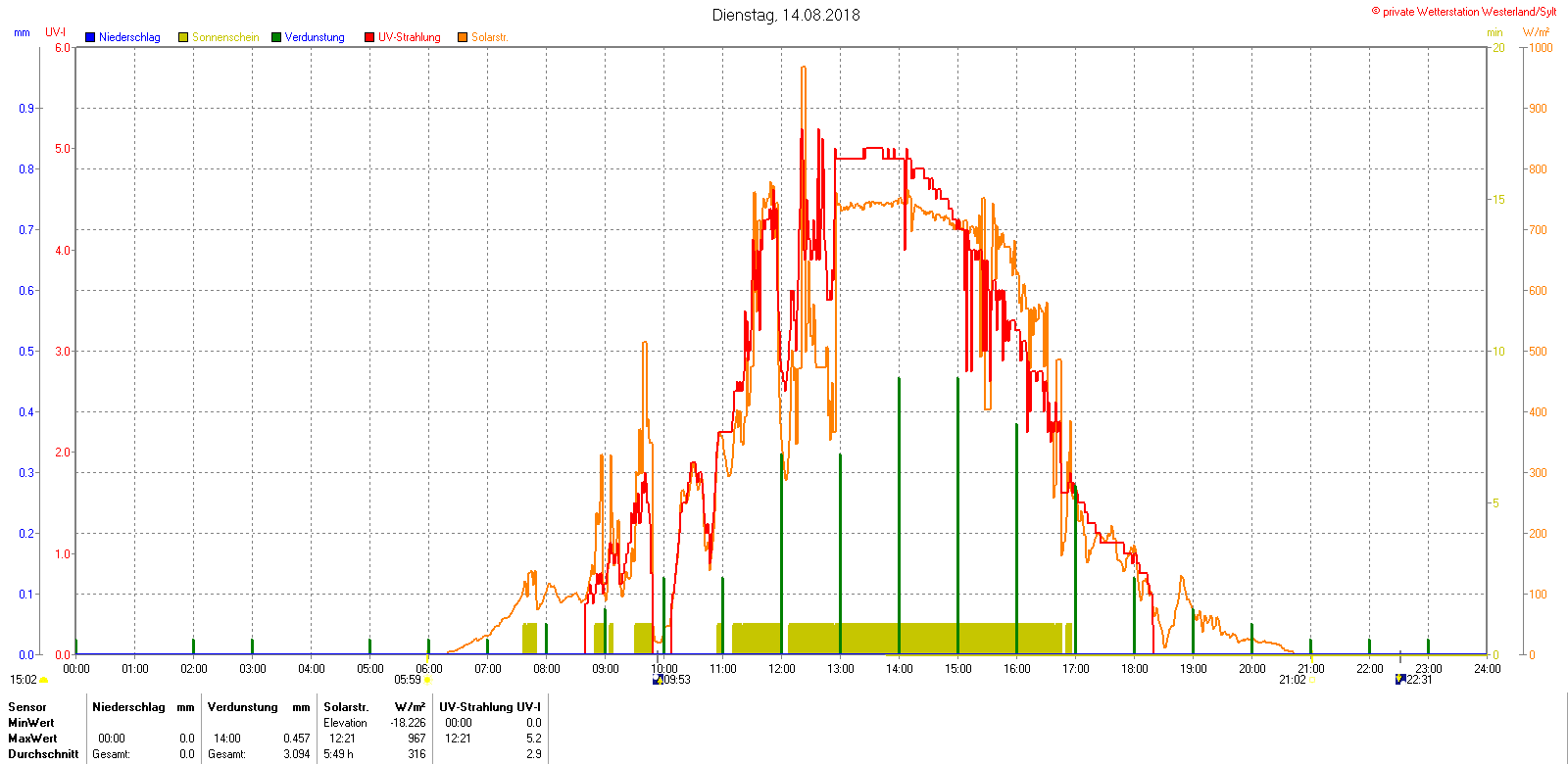Click the 0.9 value on the mm axis
The image size is (1568, 764).
tap(26, 109)
